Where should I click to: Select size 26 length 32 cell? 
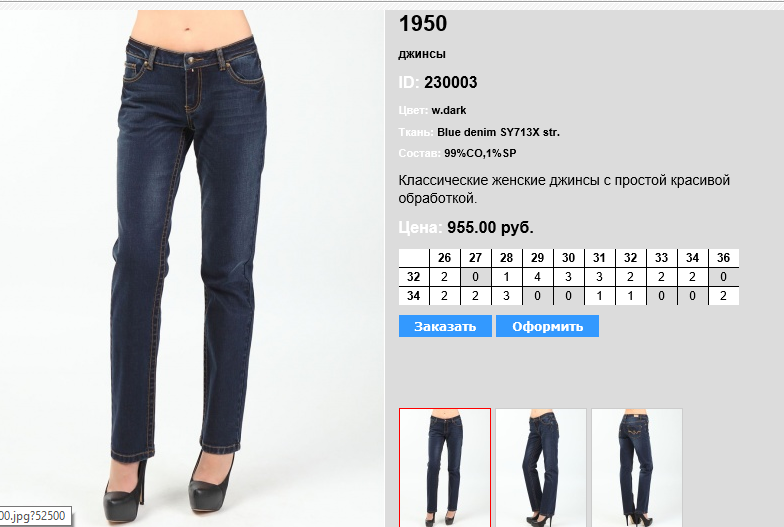click(x=444, y=277)
